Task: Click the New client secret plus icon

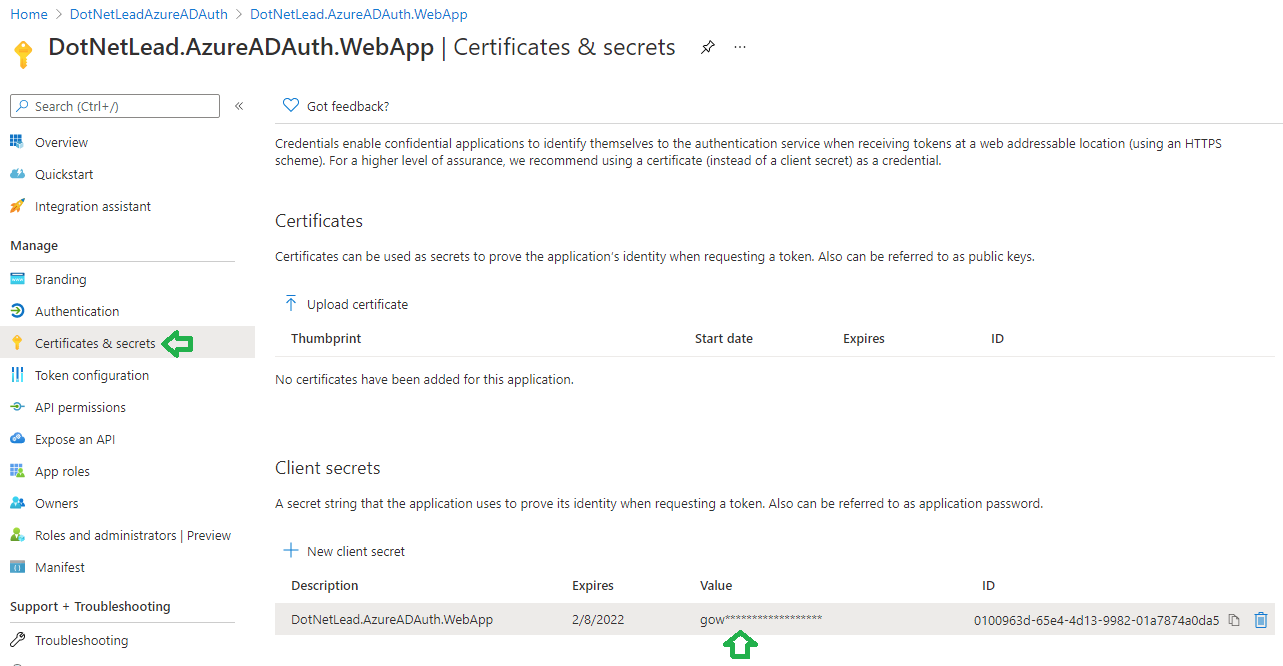Action: click(x=291, y=551)
